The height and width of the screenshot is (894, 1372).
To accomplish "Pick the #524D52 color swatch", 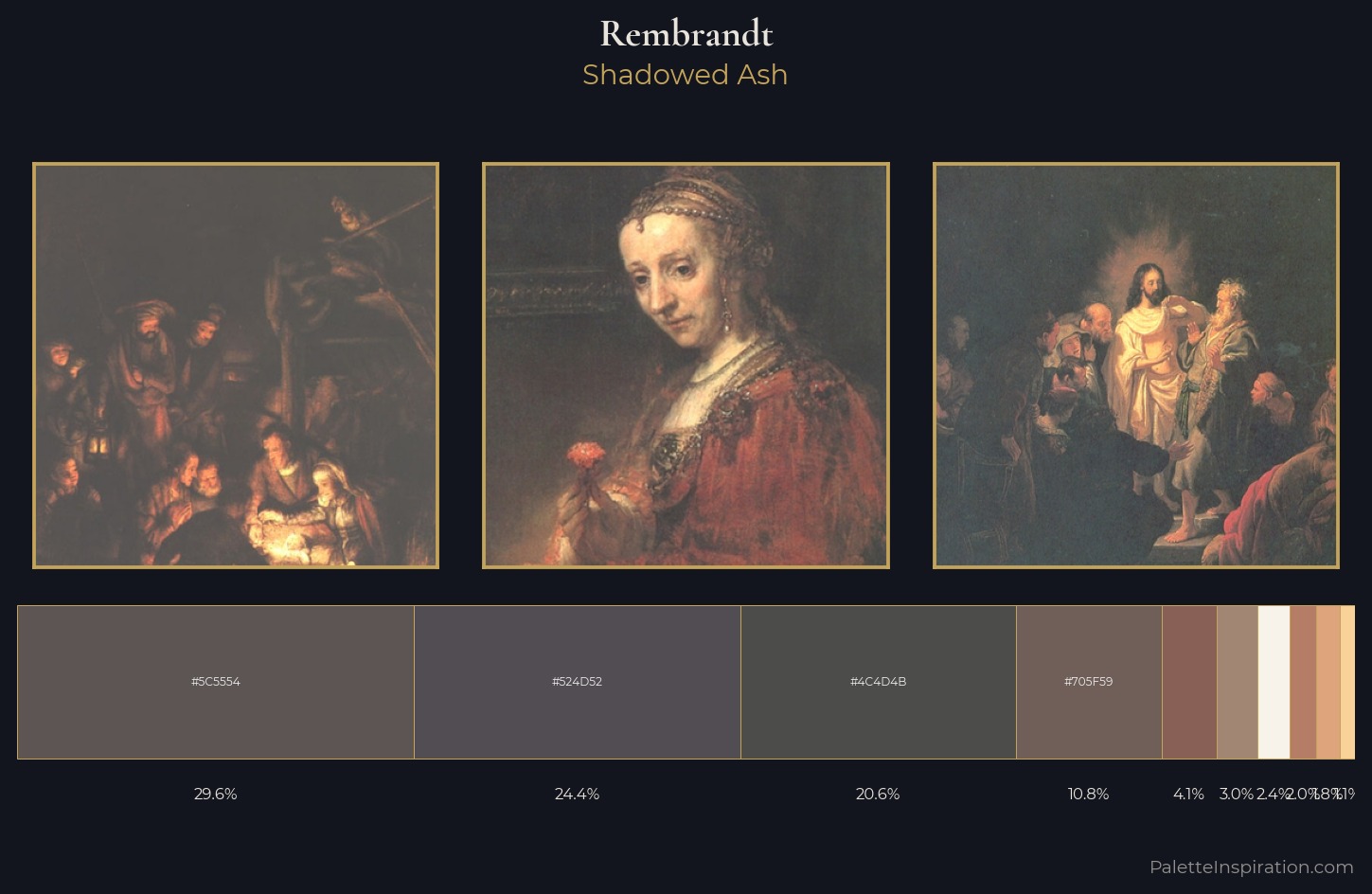I will [x=578, y=682].
